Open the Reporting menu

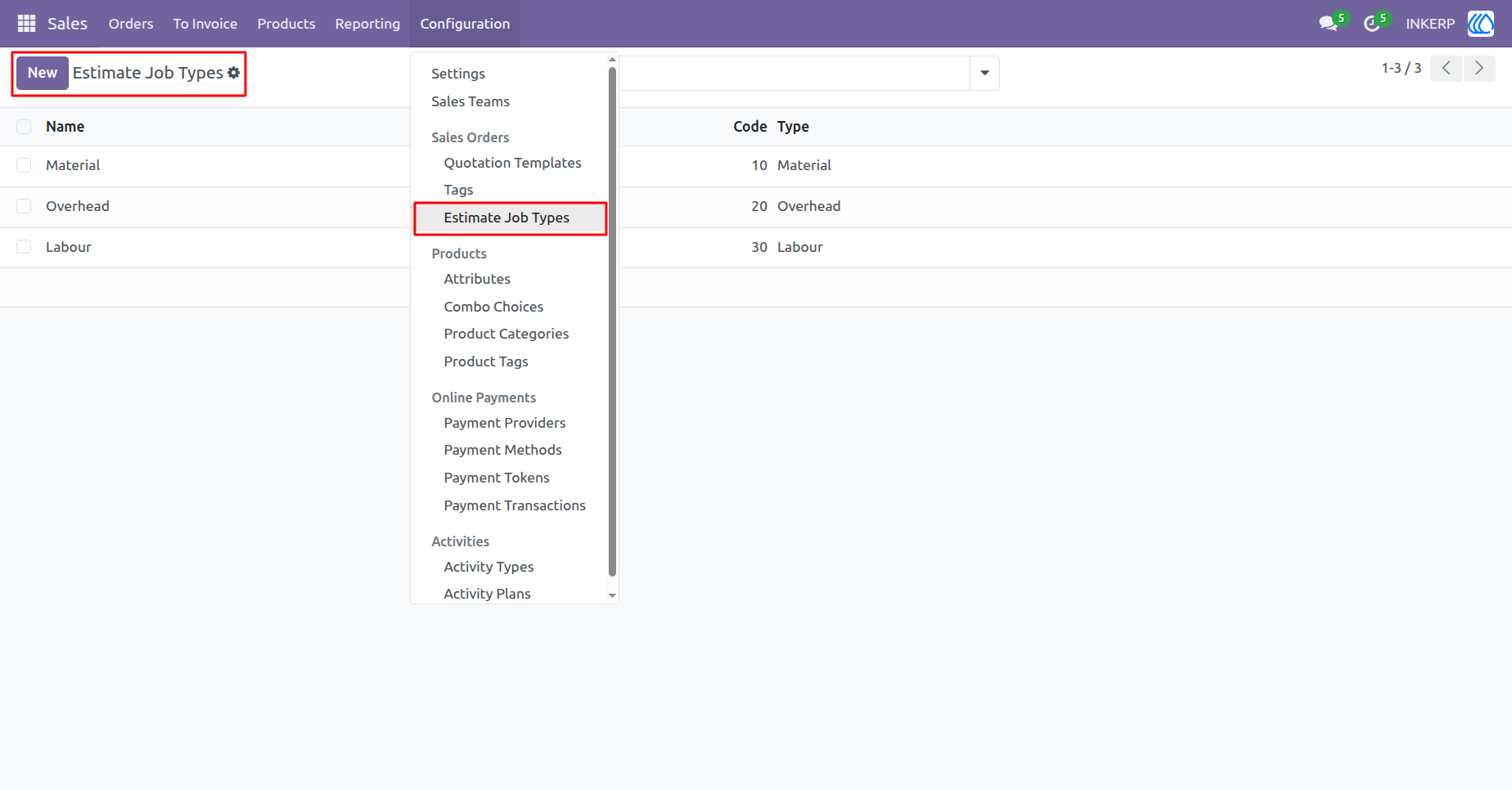(367, 24)
